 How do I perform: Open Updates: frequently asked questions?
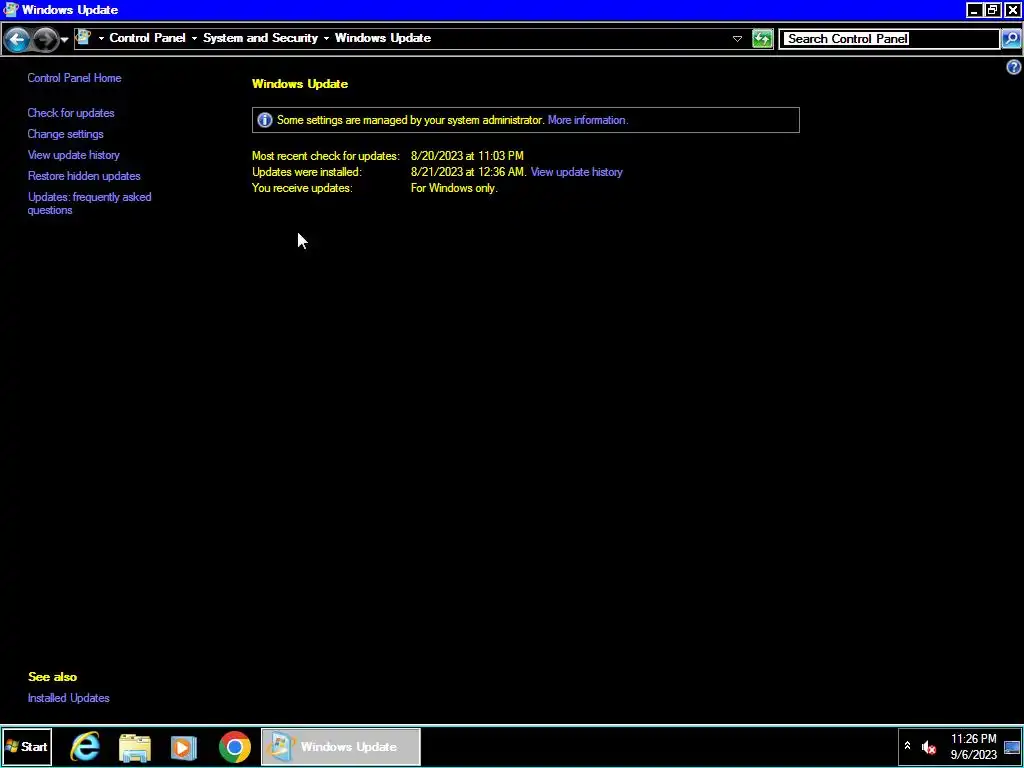tap(89, 203)
